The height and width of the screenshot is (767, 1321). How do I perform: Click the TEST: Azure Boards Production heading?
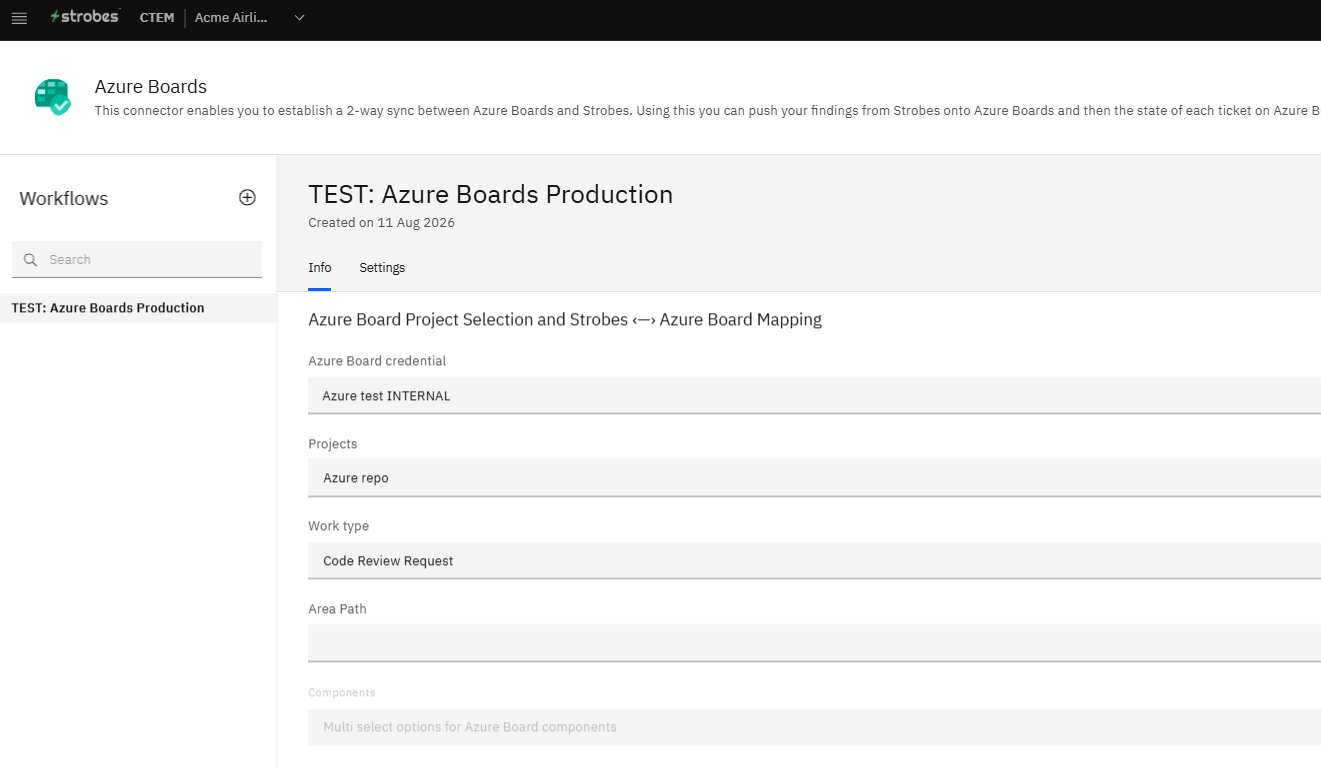[490, 194]
